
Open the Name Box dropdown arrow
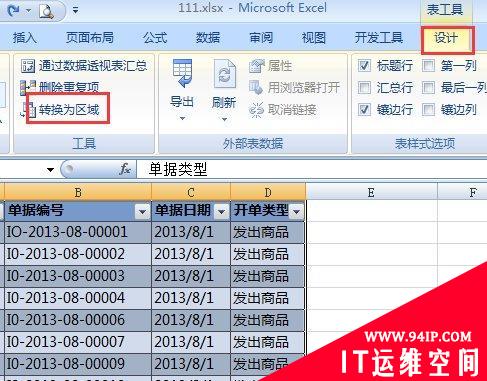50,170
